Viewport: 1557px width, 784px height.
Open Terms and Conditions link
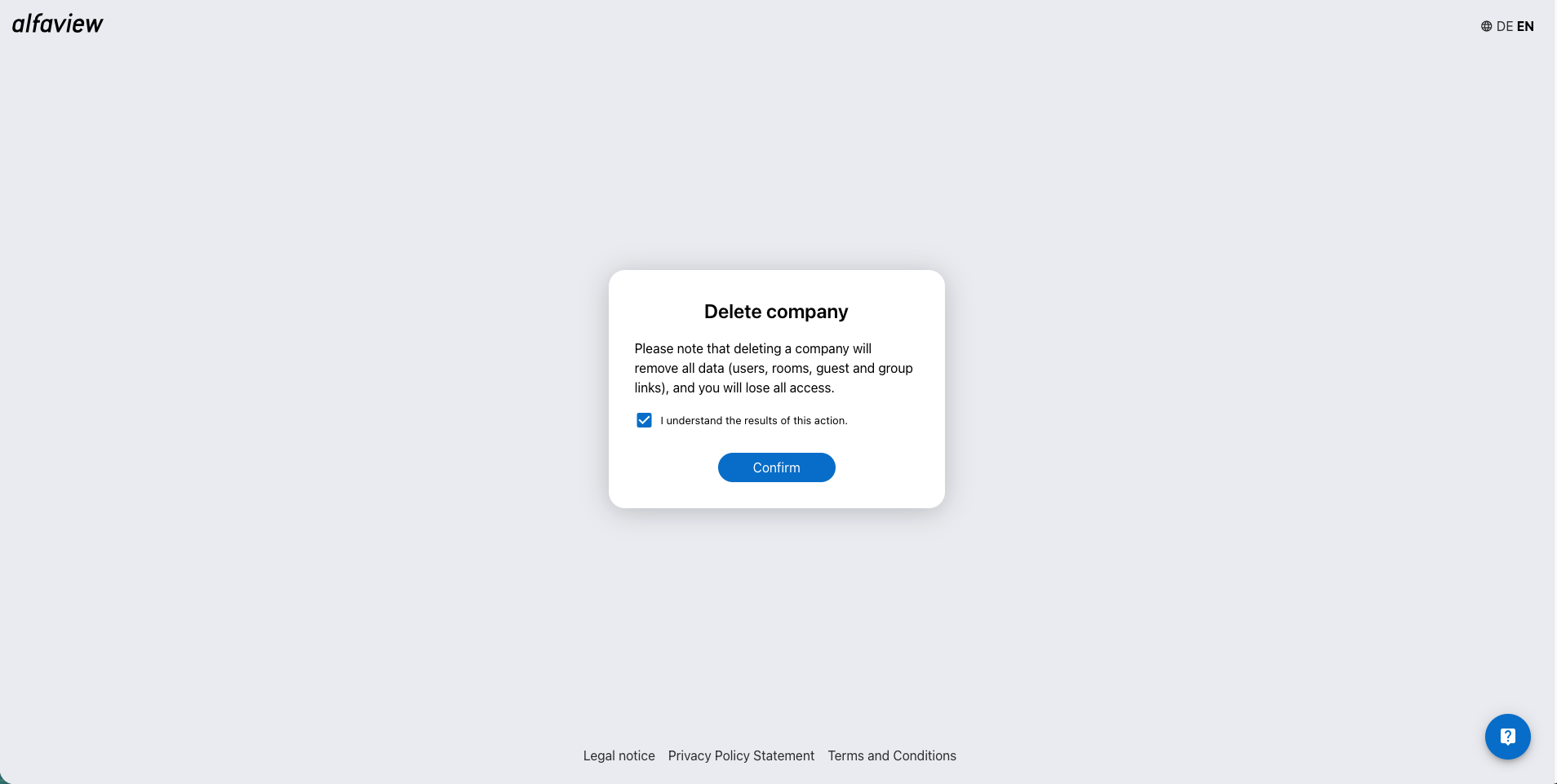pyautogui.click(x=892, y=755)
